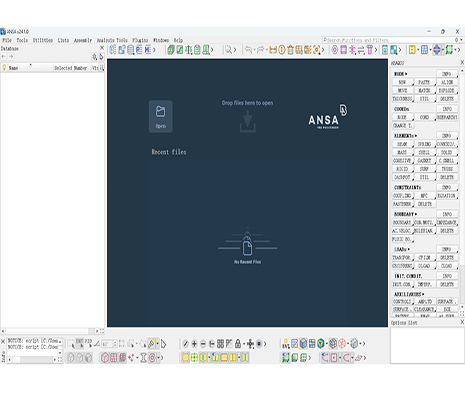
Task: Expand the NODE group arrow in ABAQUS panel
Action: point(406,74)
